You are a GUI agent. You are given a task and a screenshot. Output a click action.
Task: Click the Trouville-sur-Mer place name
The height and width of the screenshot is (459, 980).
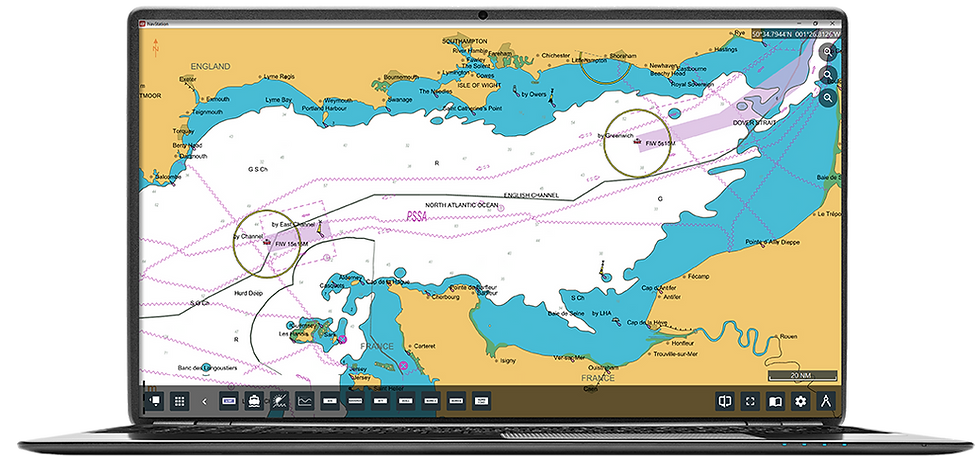[676, 354]
